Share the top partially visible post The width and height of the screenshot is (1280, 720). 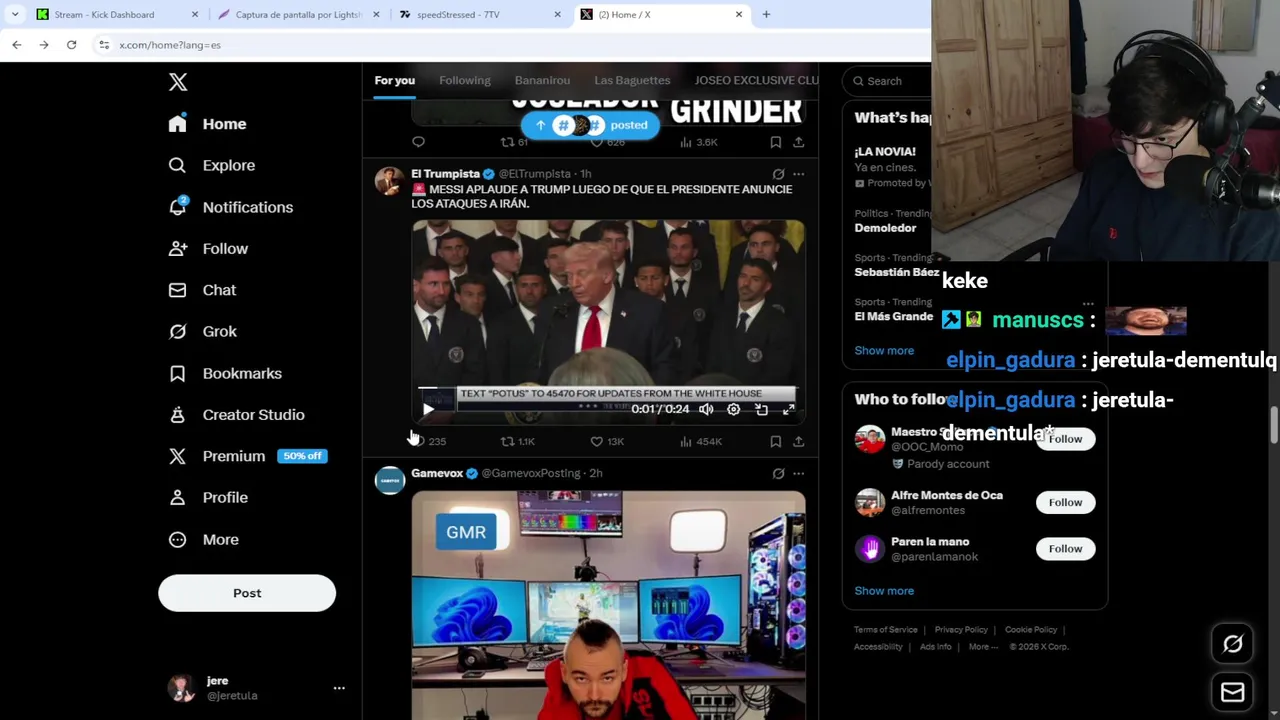click(x=798, y=142)
